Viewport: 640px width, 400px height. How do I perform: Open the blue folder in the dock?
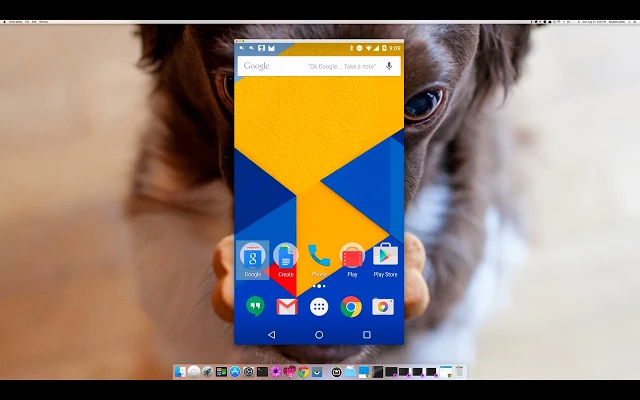(x=350, y=372)
